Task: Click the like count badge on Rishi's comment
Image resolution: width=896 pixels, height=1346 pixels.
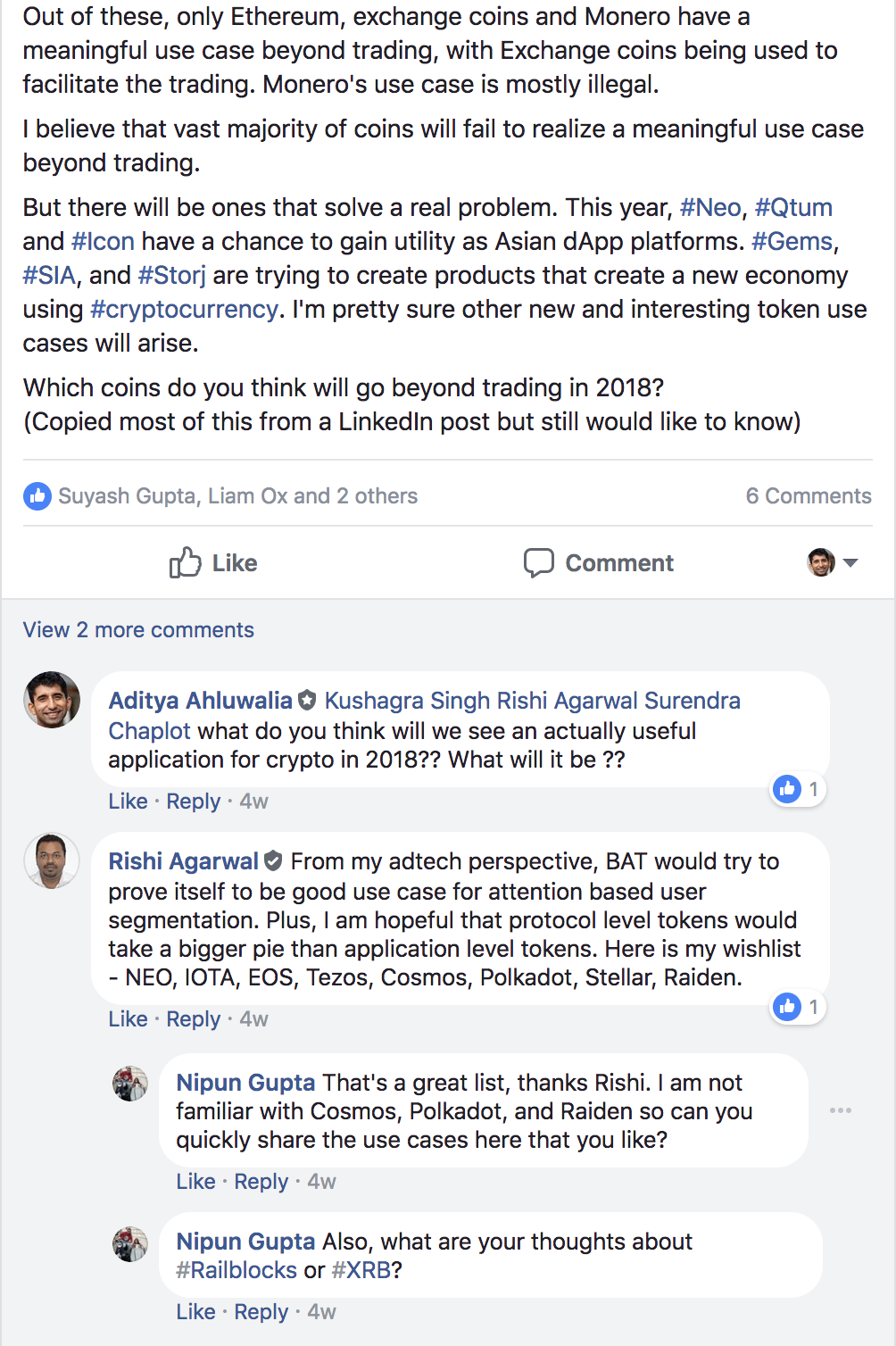Action: tap(798, 1007)
